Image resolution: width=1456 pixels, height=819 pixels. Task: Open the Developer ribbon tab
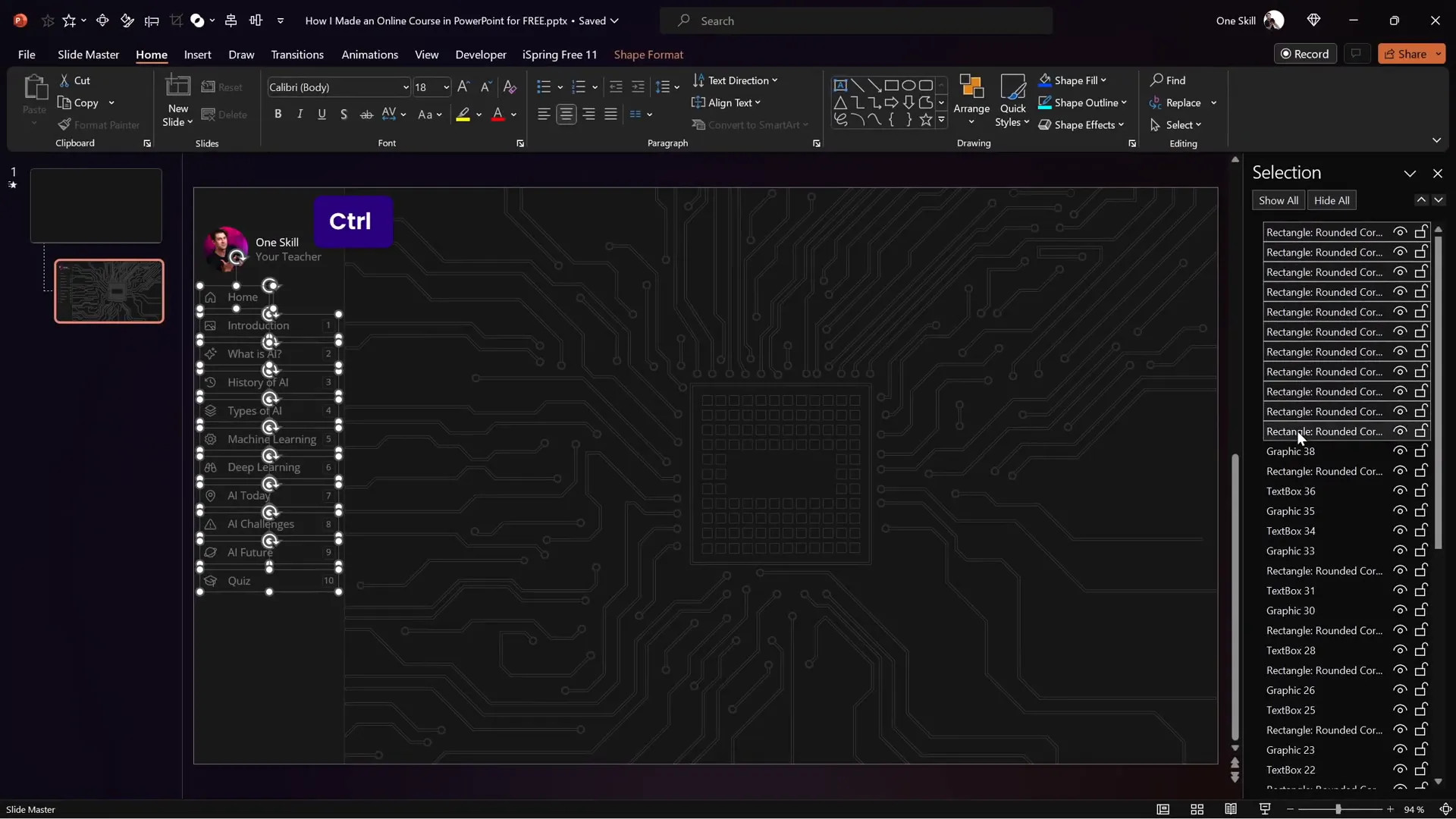(480, 54)
